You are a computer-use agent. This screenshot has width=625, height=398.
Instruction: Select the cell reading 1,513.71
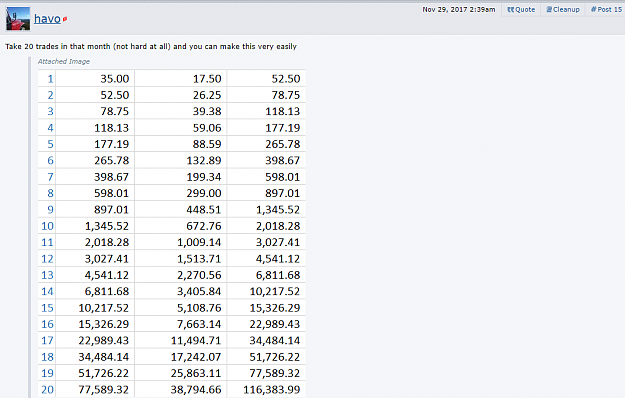click(181, 259)
